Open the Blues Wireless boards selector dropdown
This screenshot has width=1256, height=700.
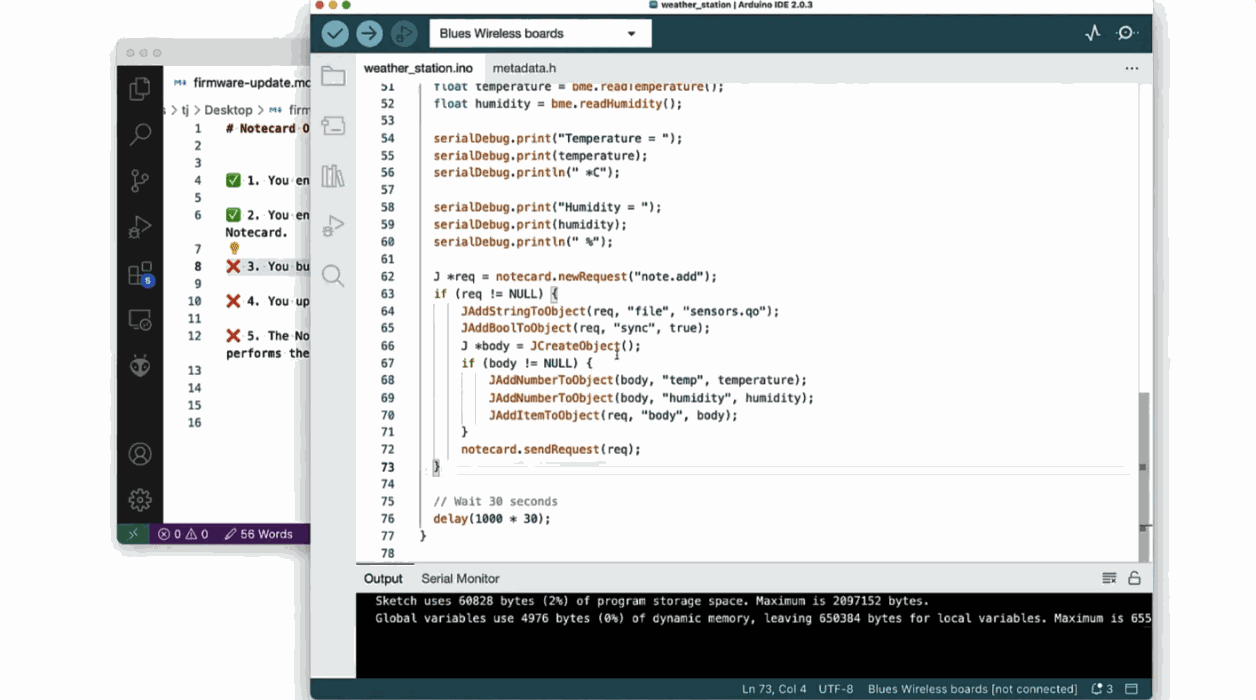click(541, 33)
